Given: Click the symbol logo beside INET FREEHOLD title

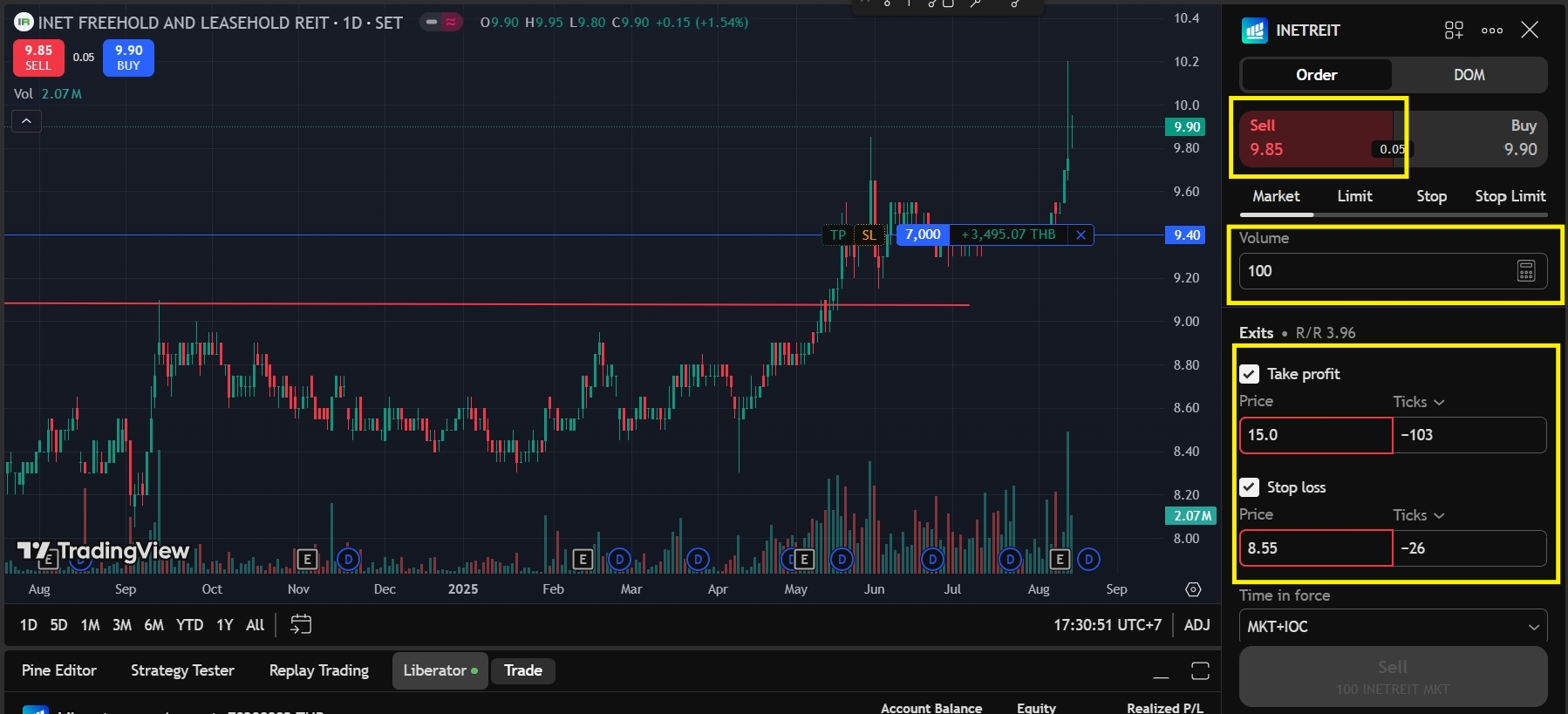Looking at the screenshot, I should (x=24, y=22).
